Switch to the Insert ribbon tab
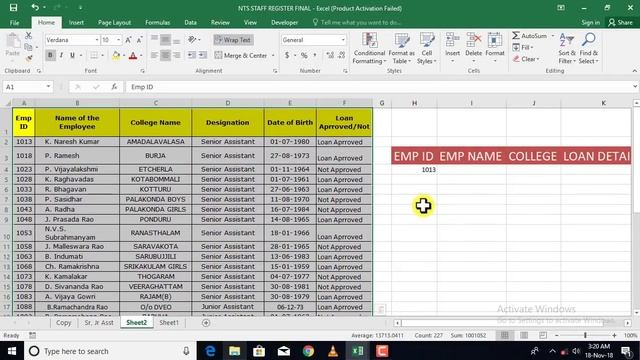 click(76, 22)
